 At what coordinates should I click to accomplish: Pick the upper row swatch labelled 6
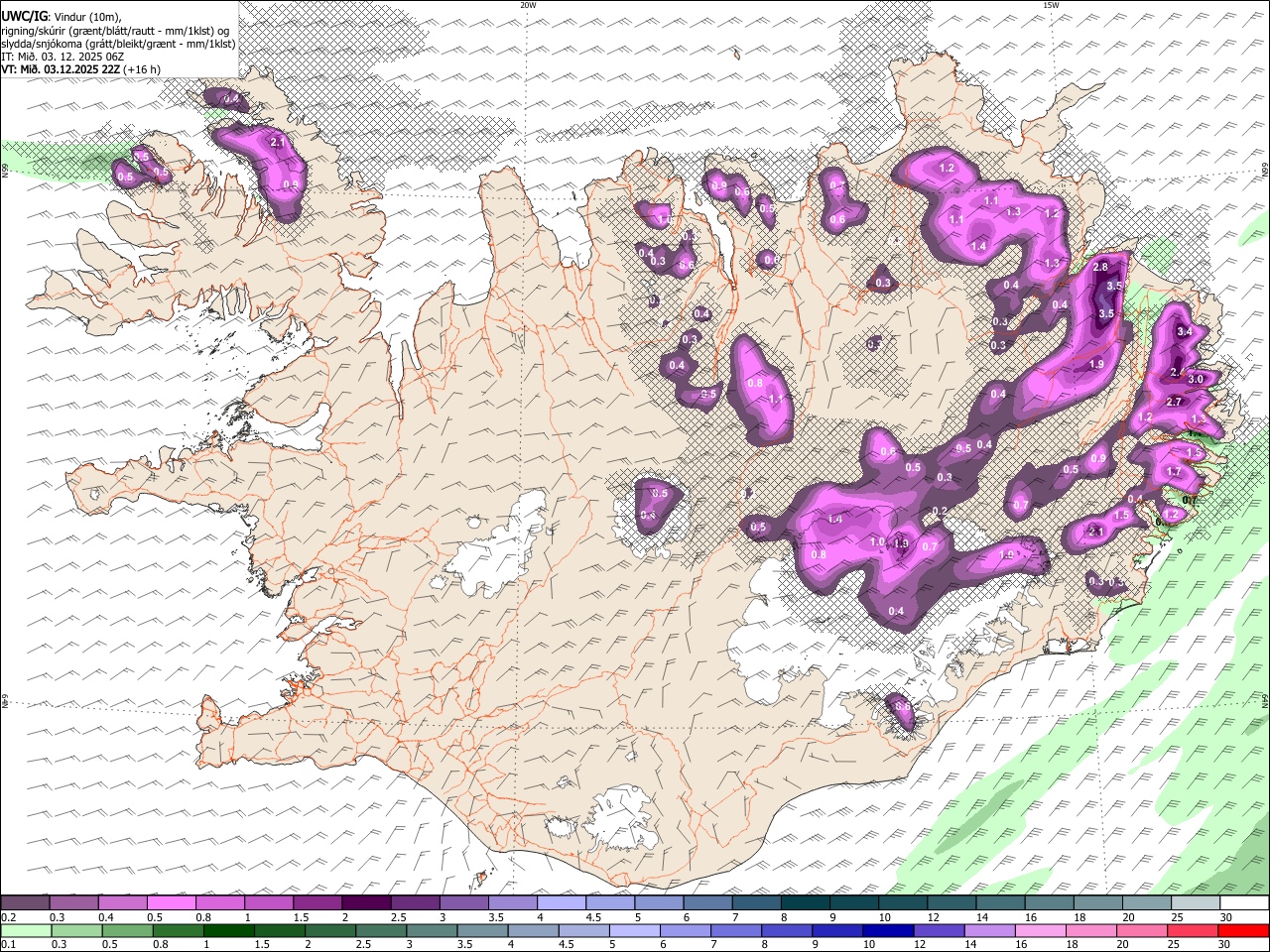click(x=708, y=903)
